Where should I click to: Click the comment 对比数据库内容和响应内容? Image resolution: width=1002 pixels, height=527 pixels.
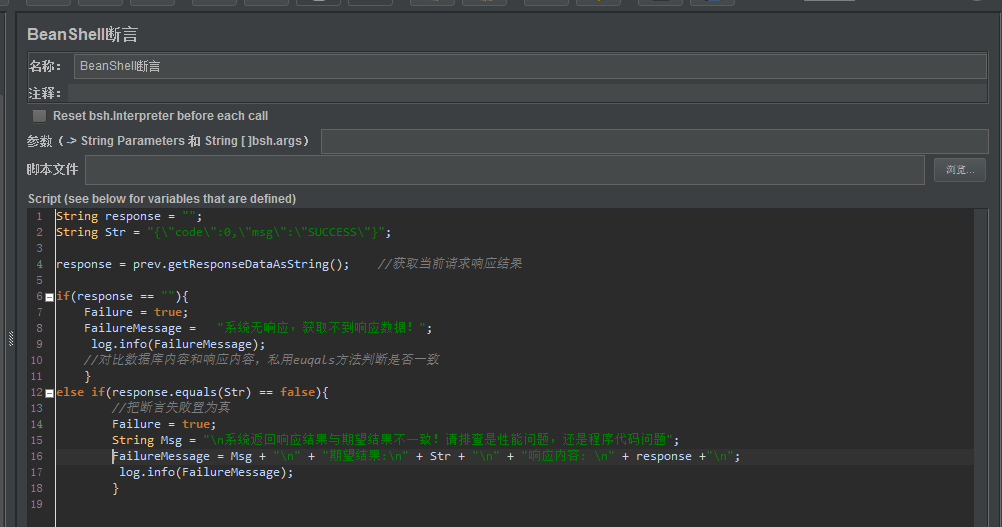click(x=261, y=360)
